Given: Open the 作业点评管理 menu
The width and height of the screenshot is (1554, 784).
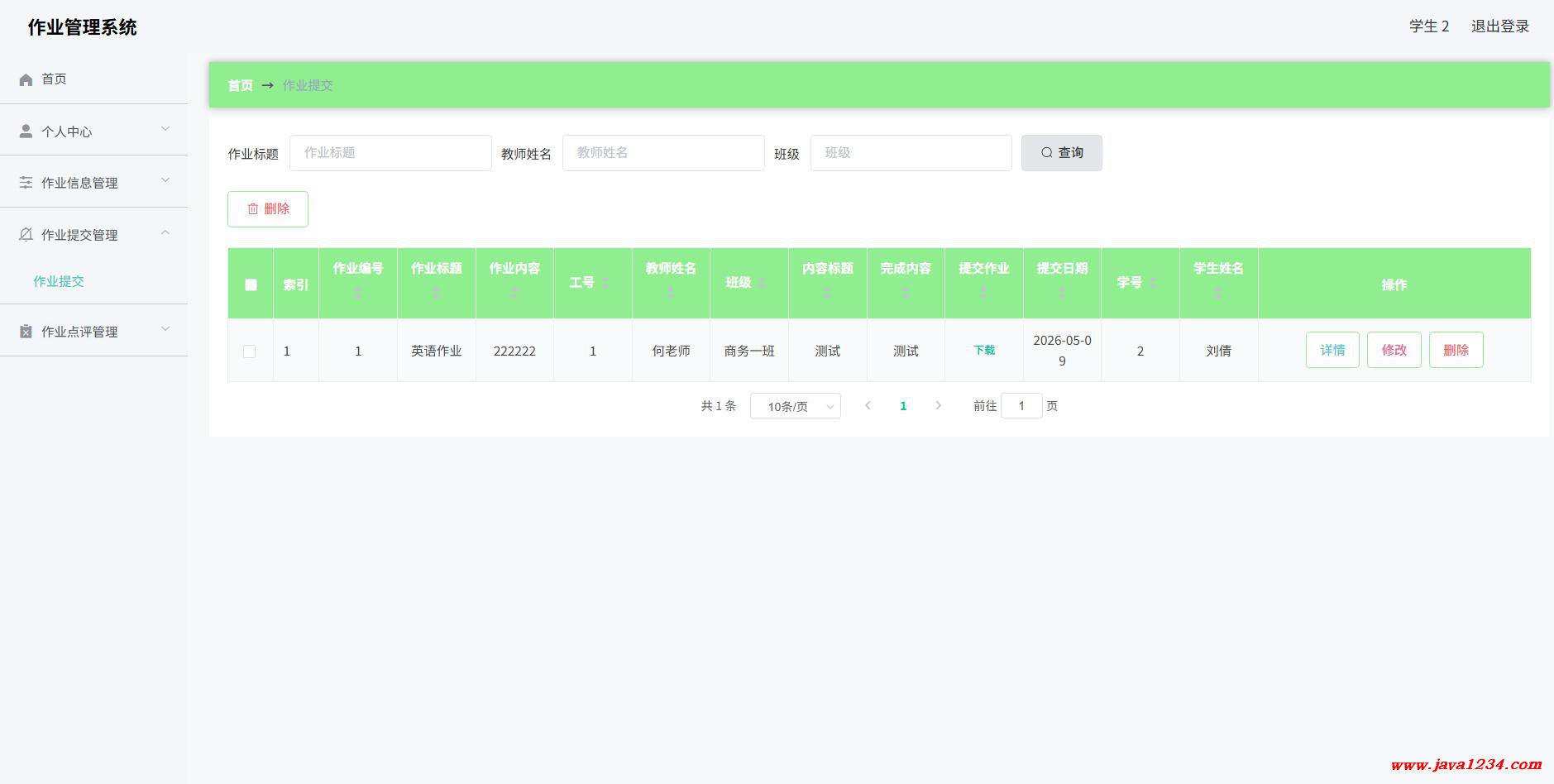Looking at the screenshot, I should (x=93, y=331).
